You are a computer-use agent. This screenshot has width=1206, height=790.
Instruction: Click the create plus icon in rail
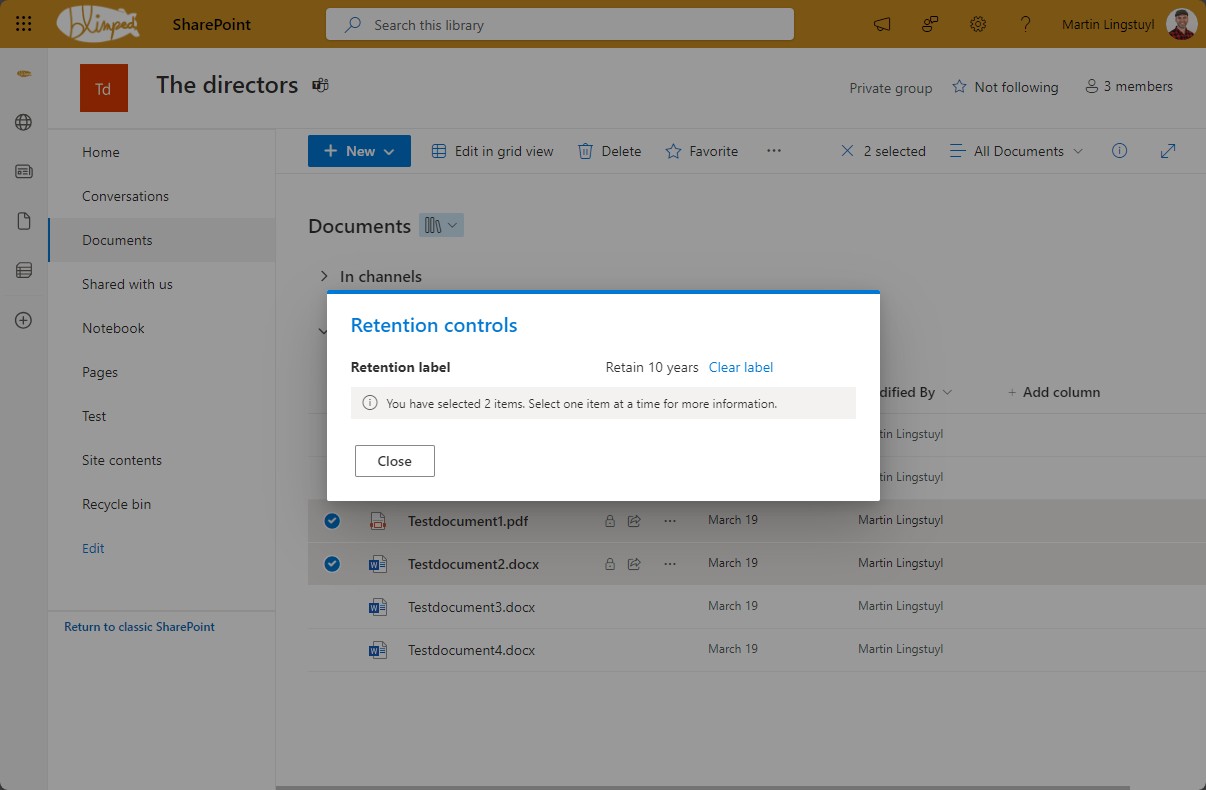[x=24, y=320]
